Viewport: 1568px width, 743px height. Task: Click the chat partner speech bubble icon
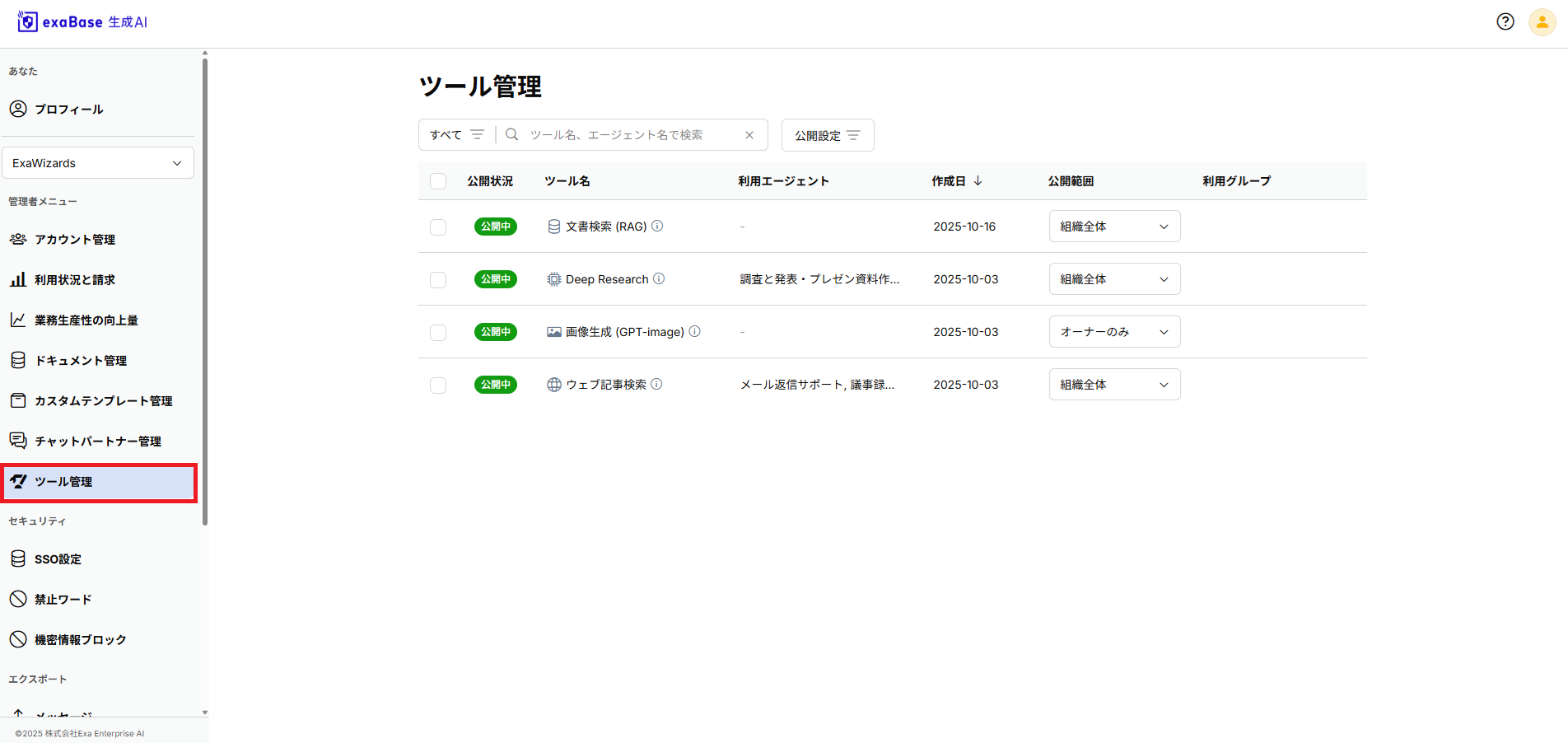(18, 441)
